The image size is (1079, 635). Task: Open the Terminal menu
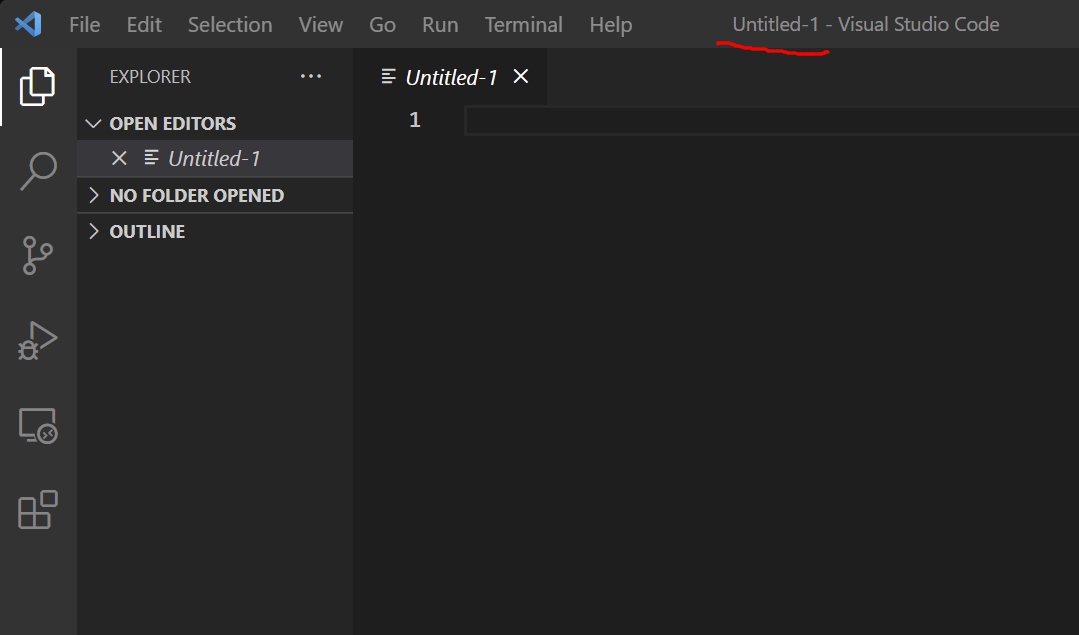524,25
